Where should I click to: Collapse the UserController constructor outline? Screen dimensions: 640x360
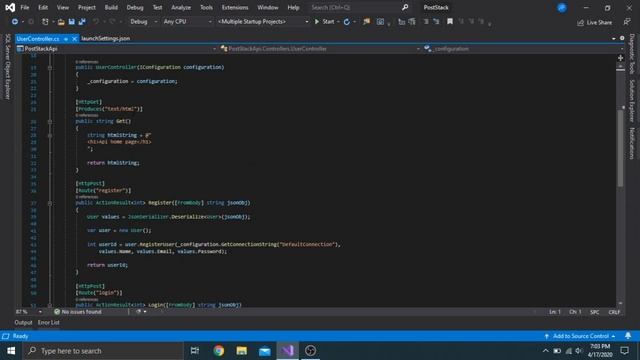pos(50,67)
